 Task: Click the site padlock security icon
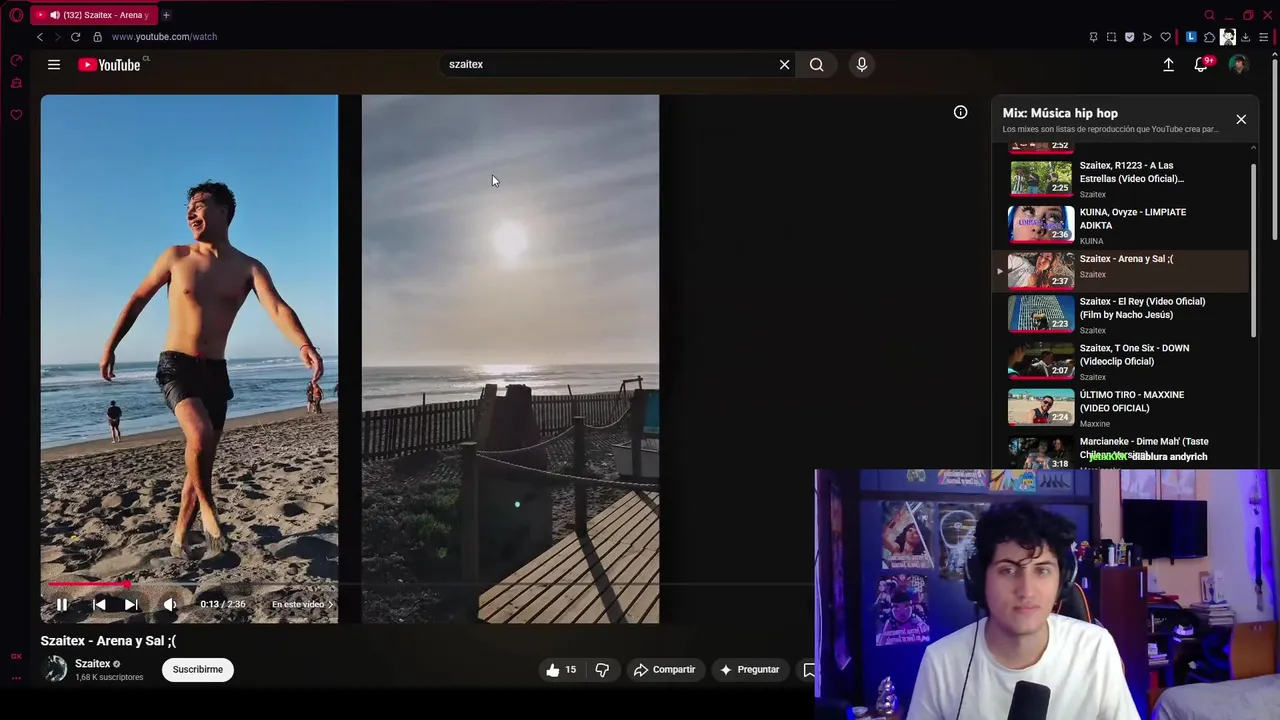[97, 37]
